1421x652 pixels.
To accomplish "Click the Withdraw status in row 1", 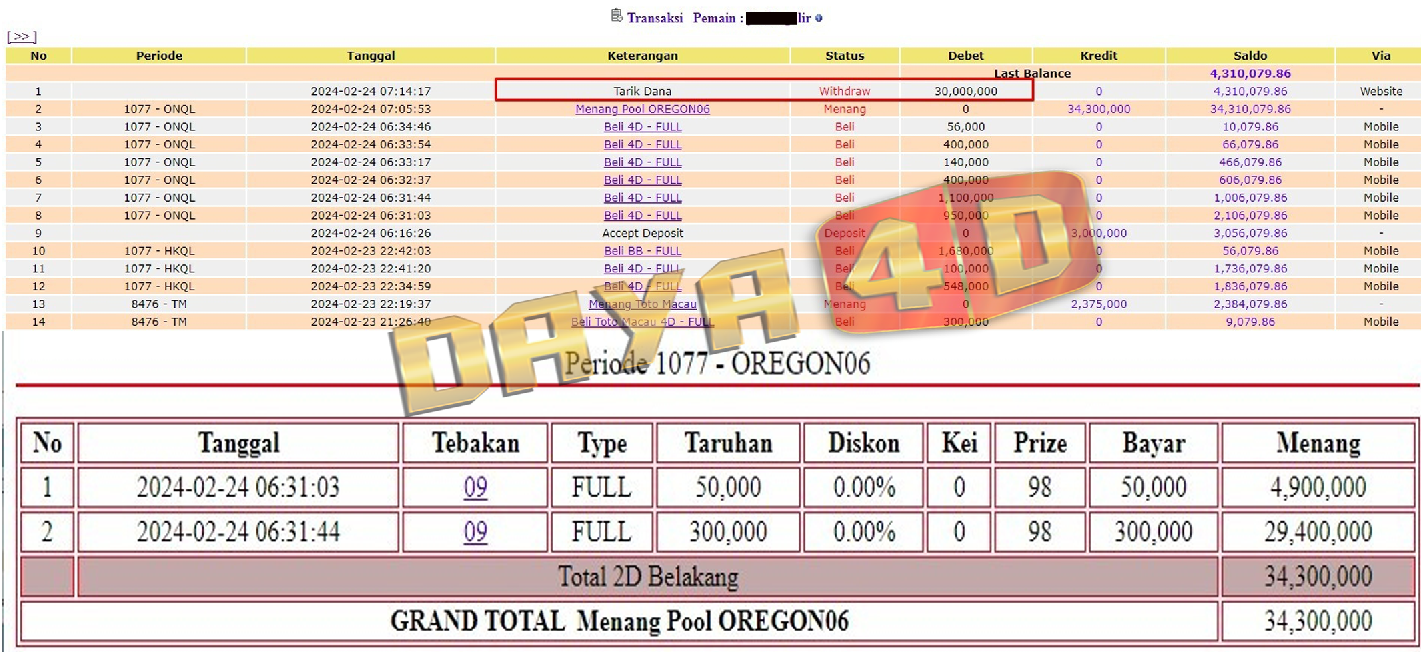I will tap(844, 91).
